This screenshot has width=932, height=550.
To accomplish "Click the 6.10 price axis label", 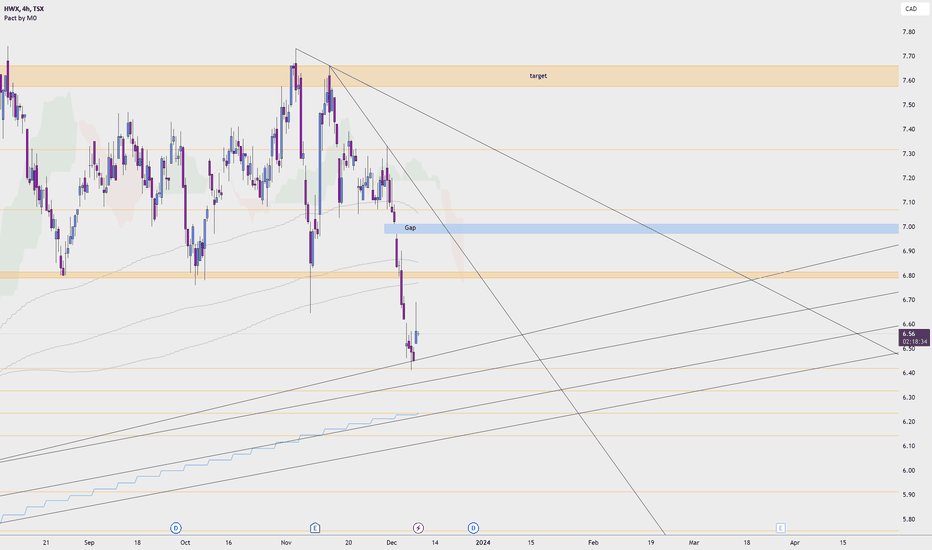I will pos(908,447).
